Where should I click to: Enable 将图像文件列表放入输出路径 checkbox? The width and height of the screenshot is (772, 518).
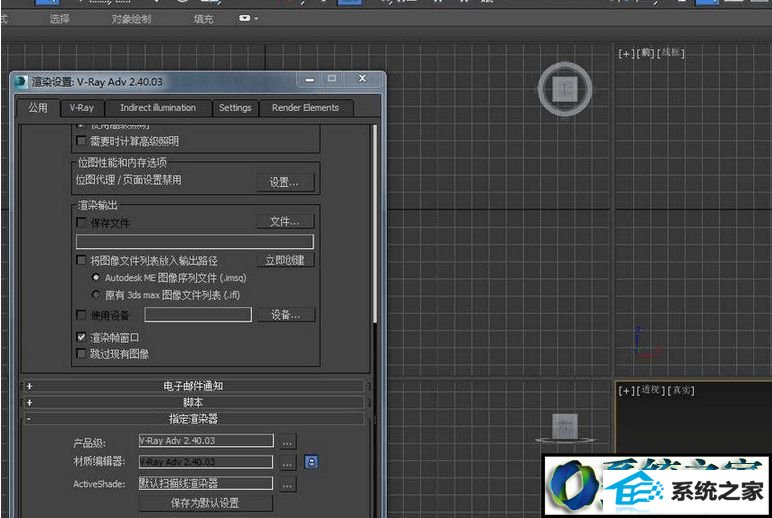82,260
